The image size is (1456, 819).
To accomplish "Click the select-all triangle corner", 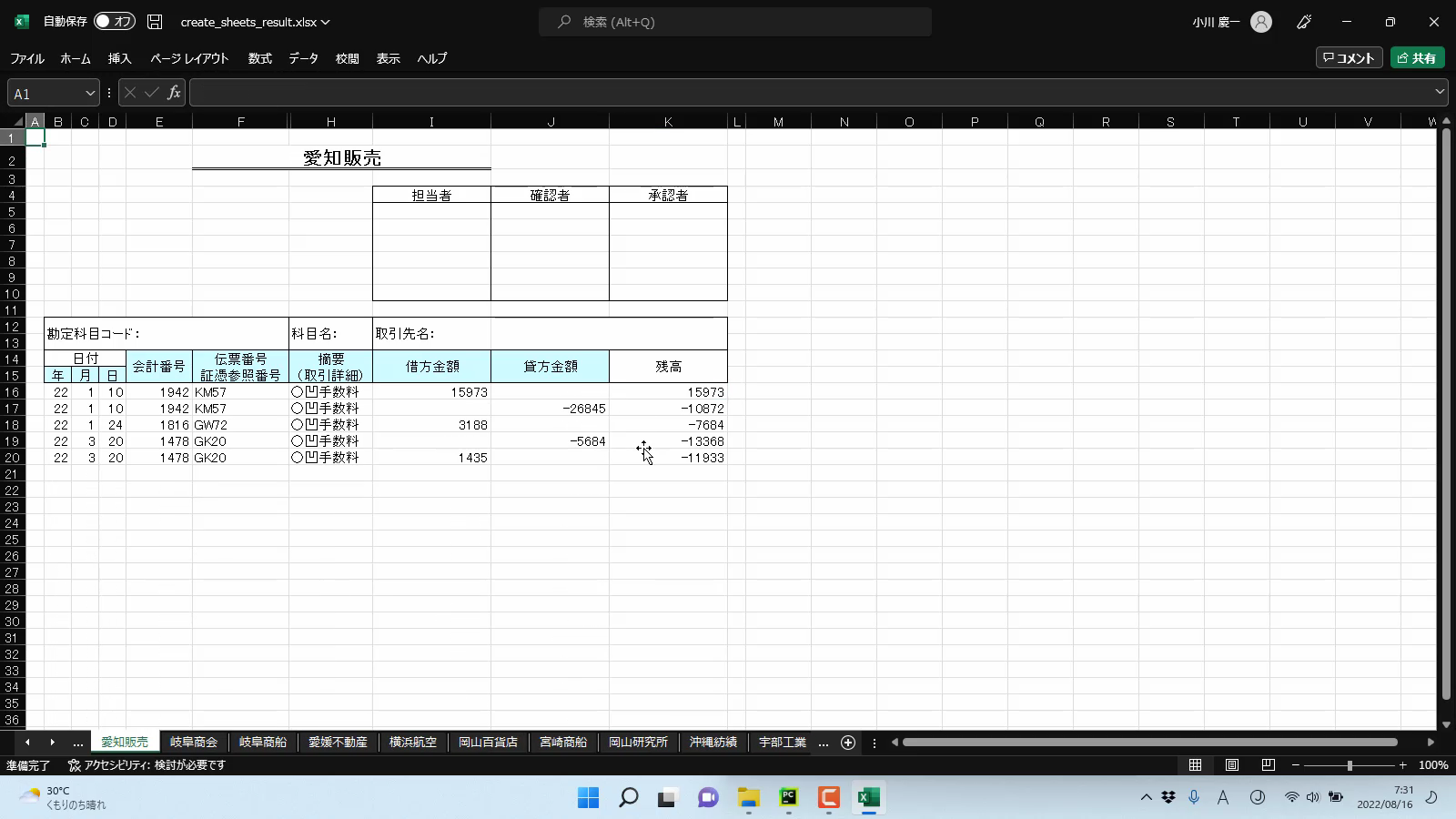I will click(x=17, y=122).
